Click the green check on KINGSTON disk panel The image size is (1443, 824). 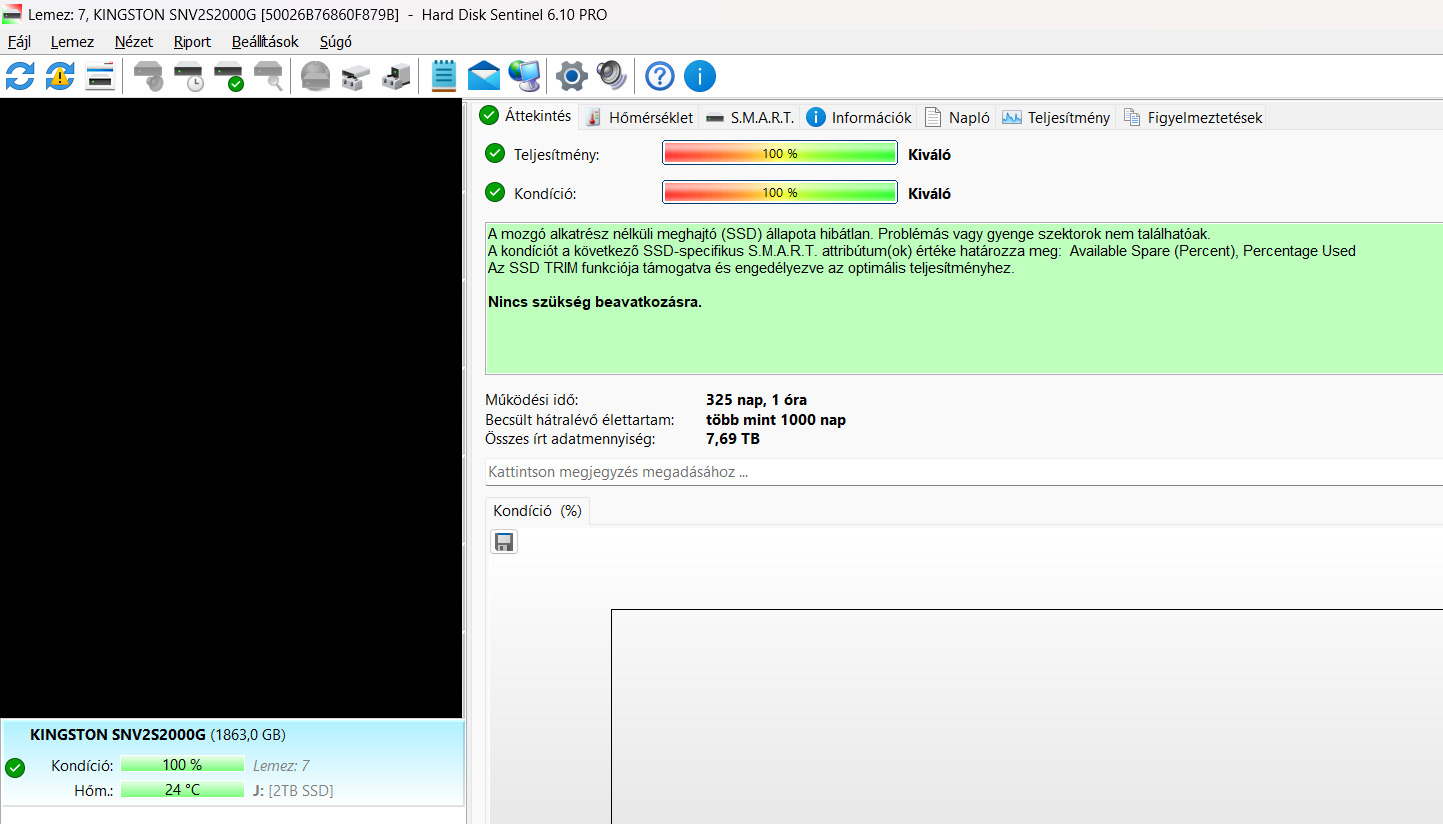tap(15, 768)
